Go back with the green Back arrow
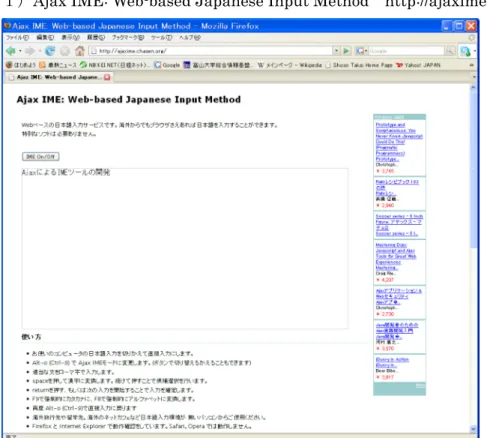 coord(11,51)
